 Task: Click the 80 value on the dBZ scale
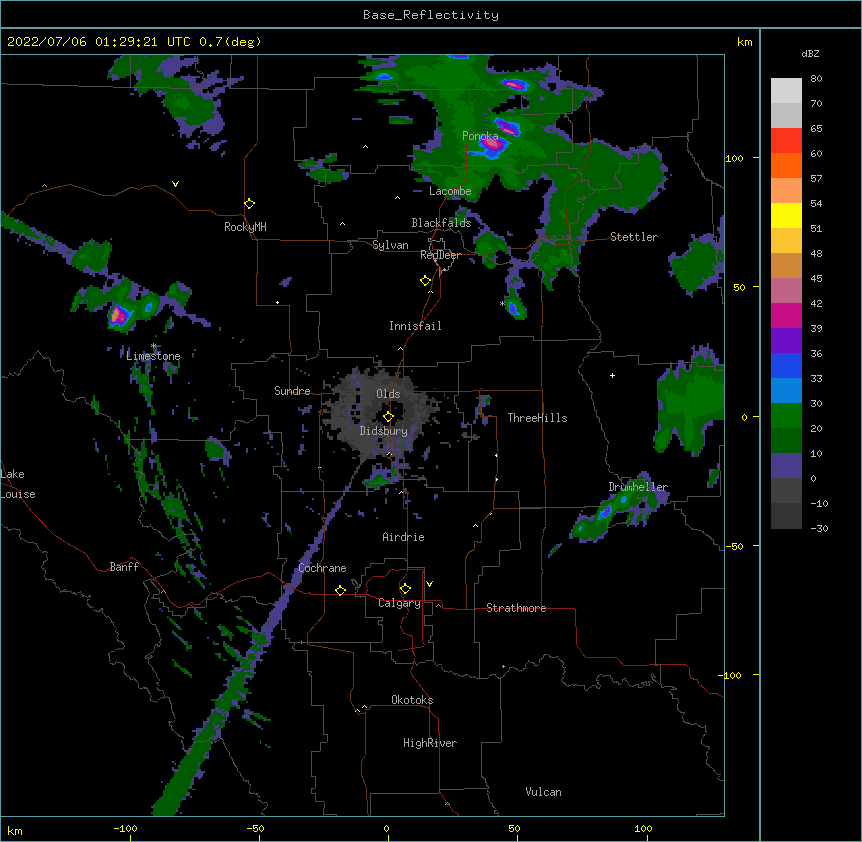coord(816,79)
